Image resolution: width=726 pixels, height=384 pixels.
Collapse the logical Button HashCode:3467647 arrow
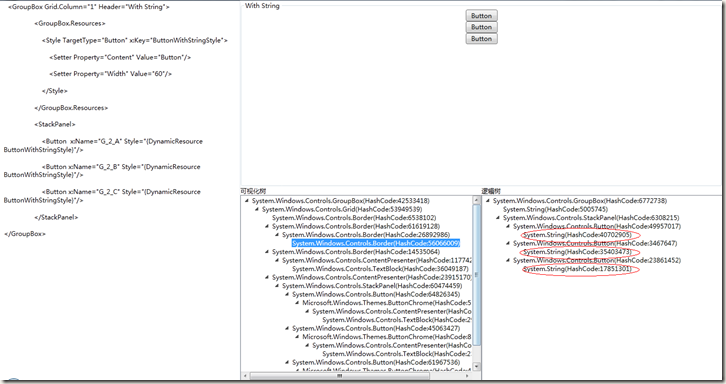point(508,243)
